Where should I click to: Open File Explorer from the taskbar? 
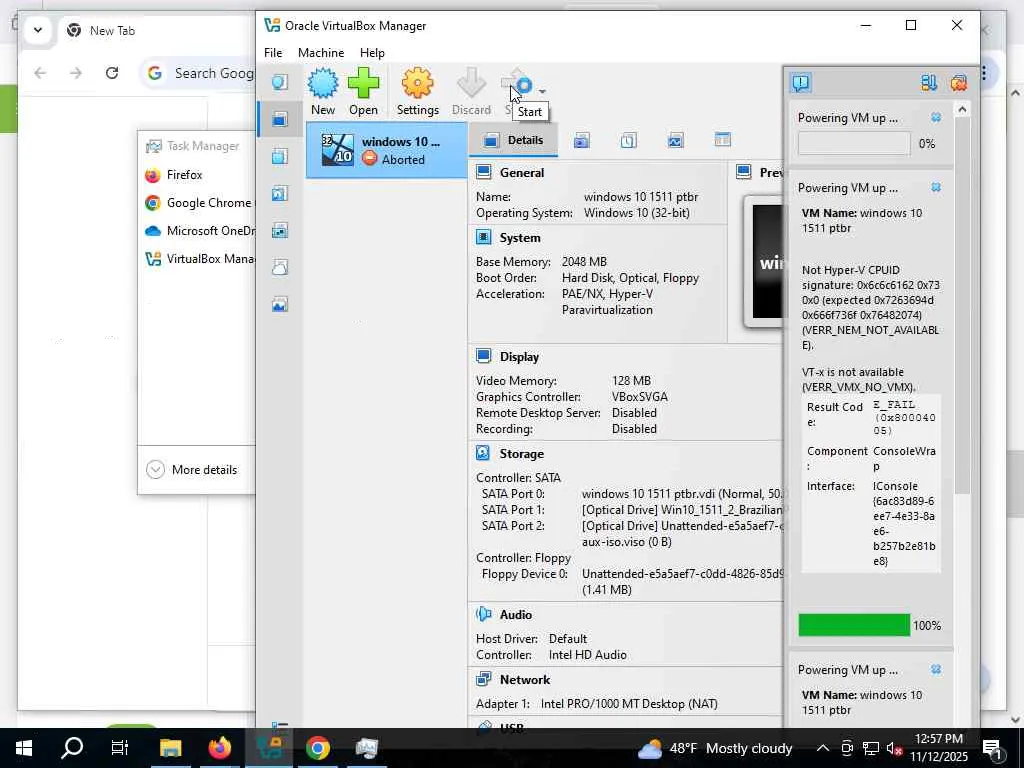[170, 748]
